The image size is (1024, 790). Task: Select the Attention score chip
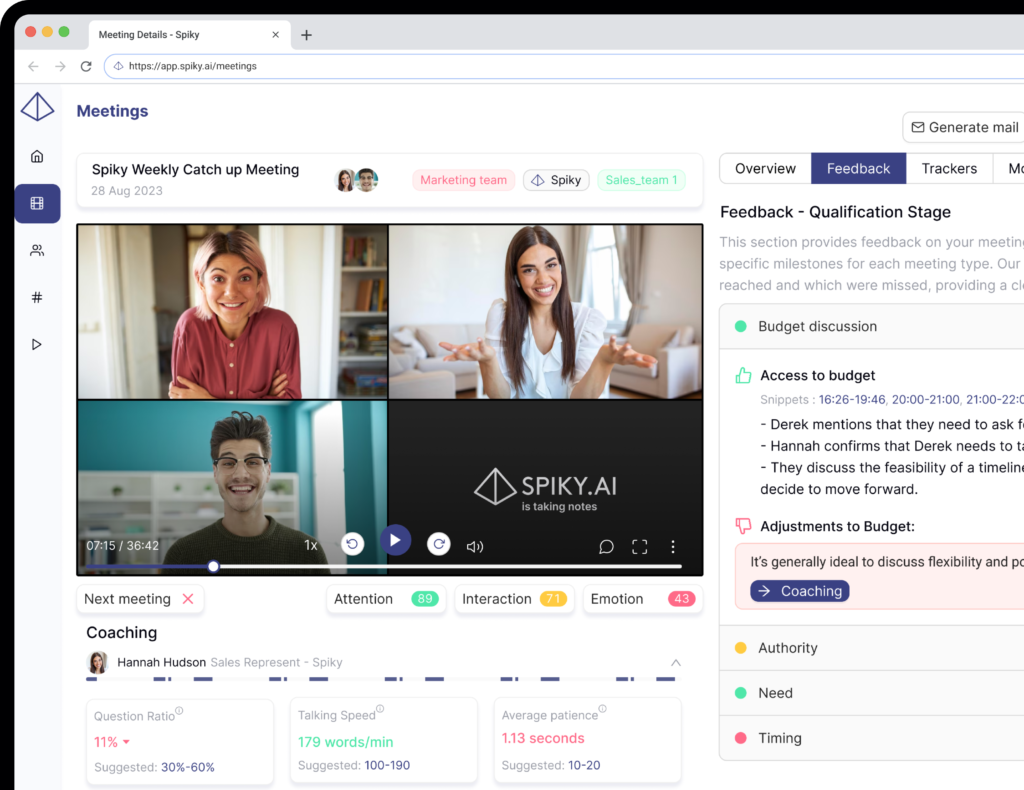[386, 599]
